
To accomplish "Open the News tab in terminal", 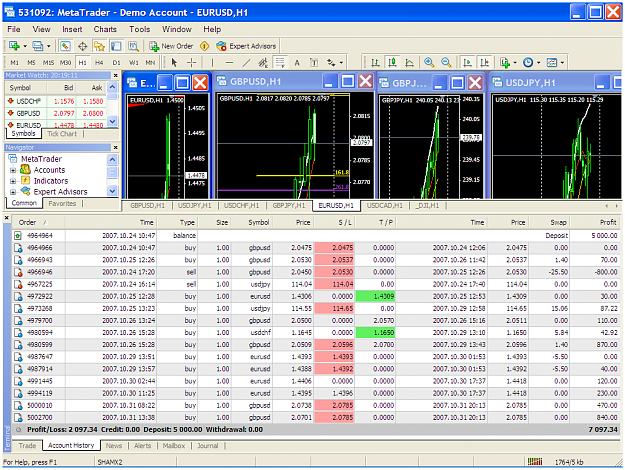I will [x=114, y=446].
